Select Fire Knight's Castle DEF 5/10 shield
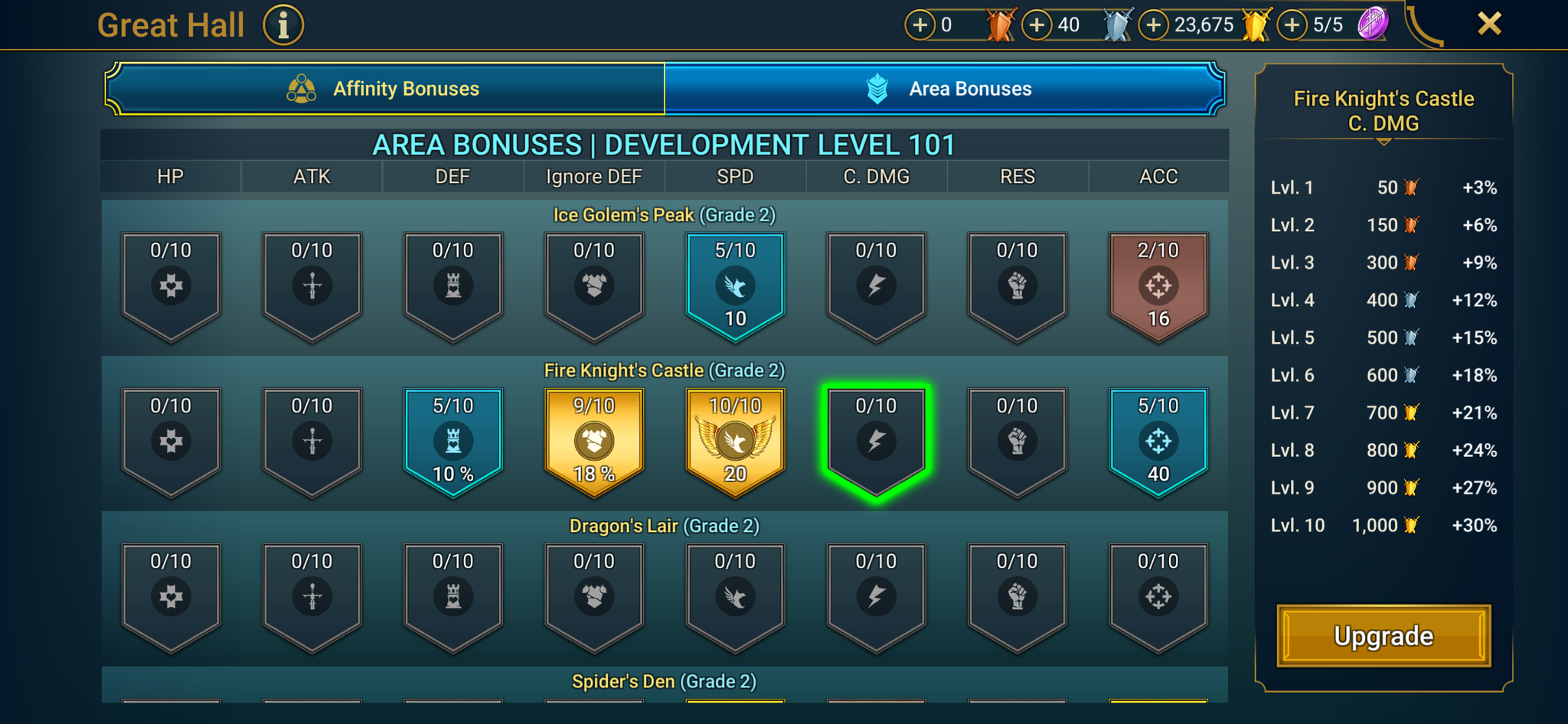The image size is (1568, 724). click(x=453, y=442)
